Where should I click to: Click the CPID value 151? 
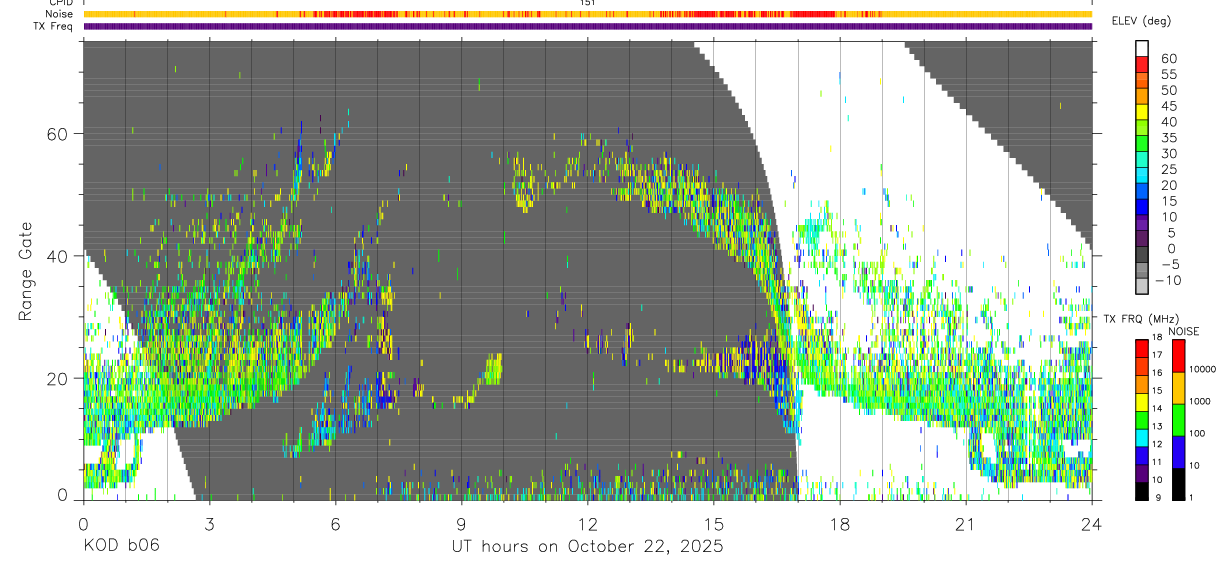[587, 3]
